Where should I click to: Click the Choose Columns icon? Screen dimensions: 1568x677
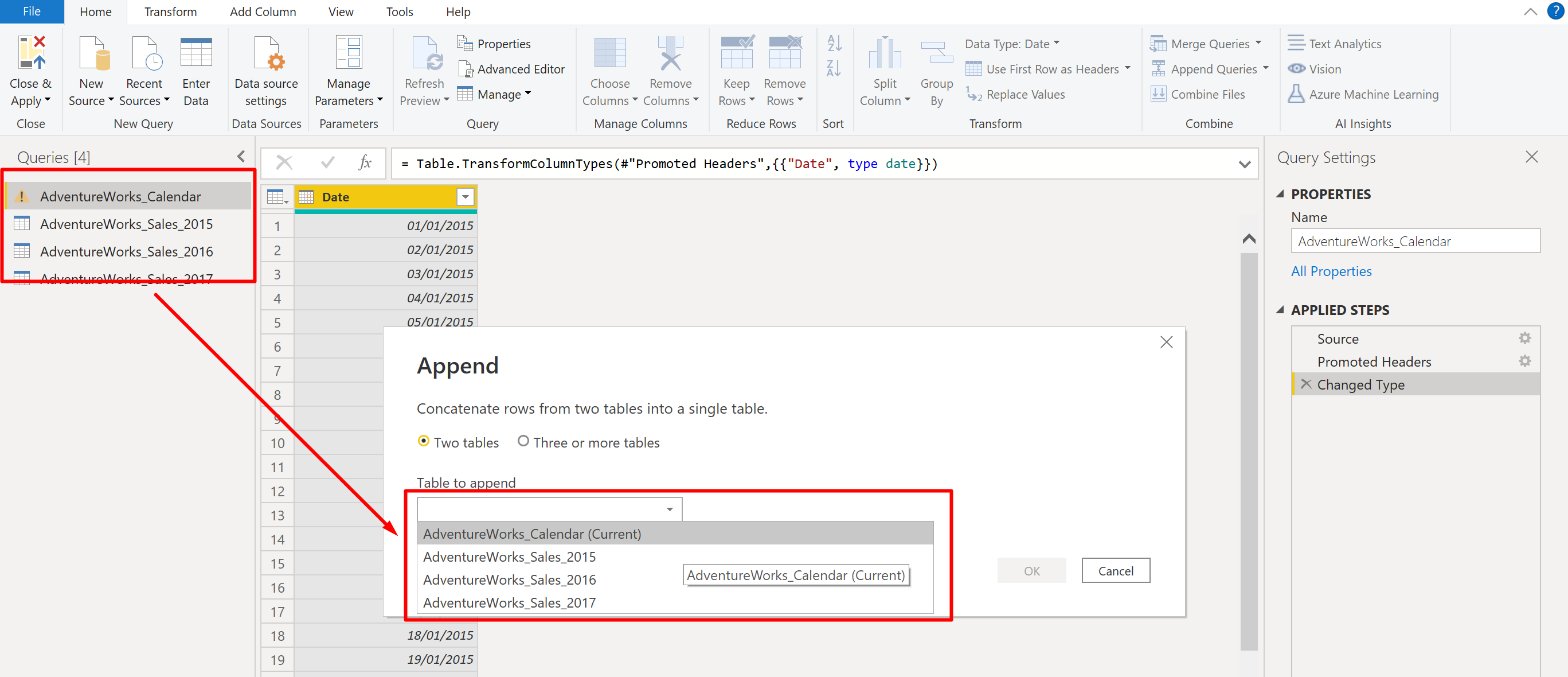[x=609, y=52]
